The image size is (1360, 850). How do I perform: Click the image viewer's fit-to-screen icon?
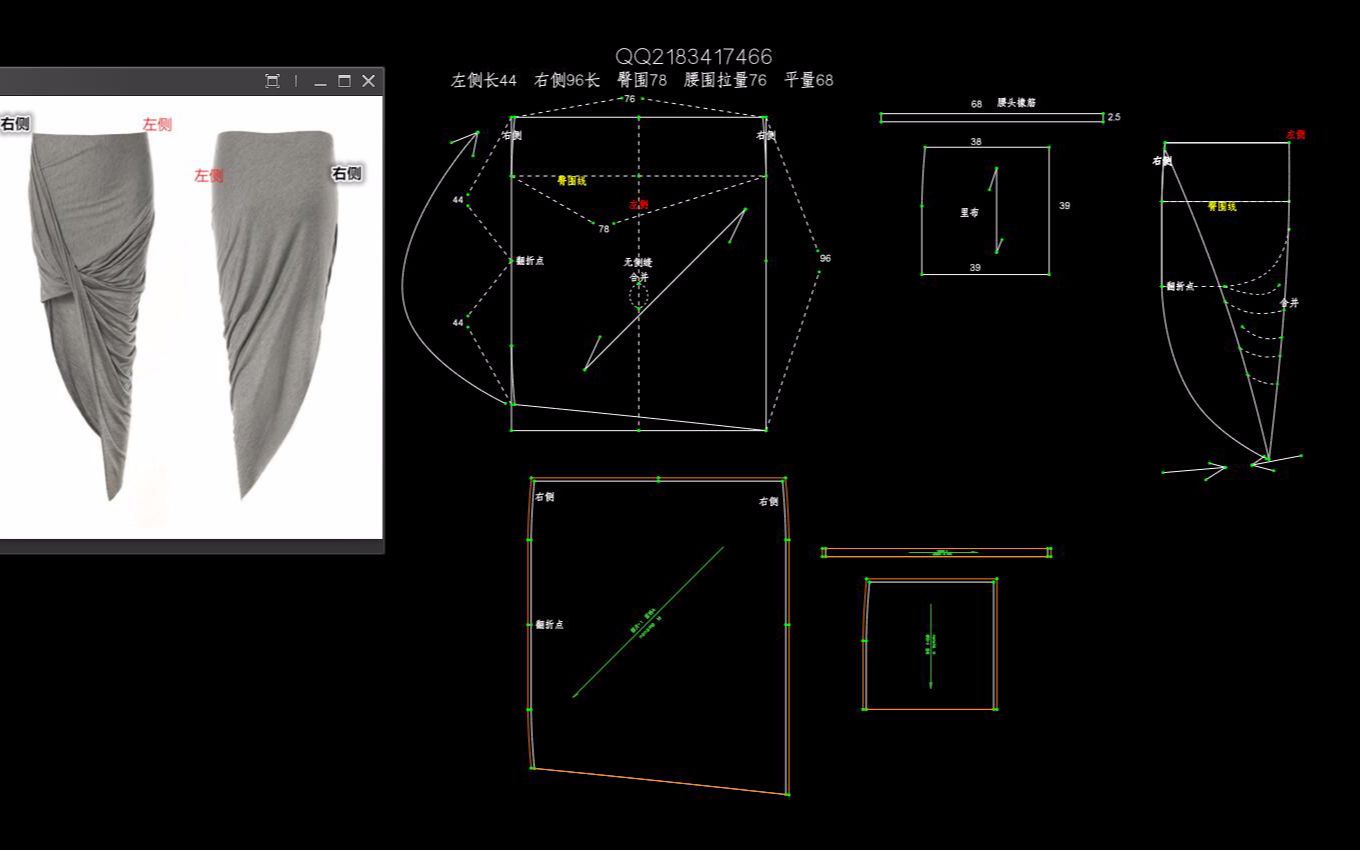point(272,81)
